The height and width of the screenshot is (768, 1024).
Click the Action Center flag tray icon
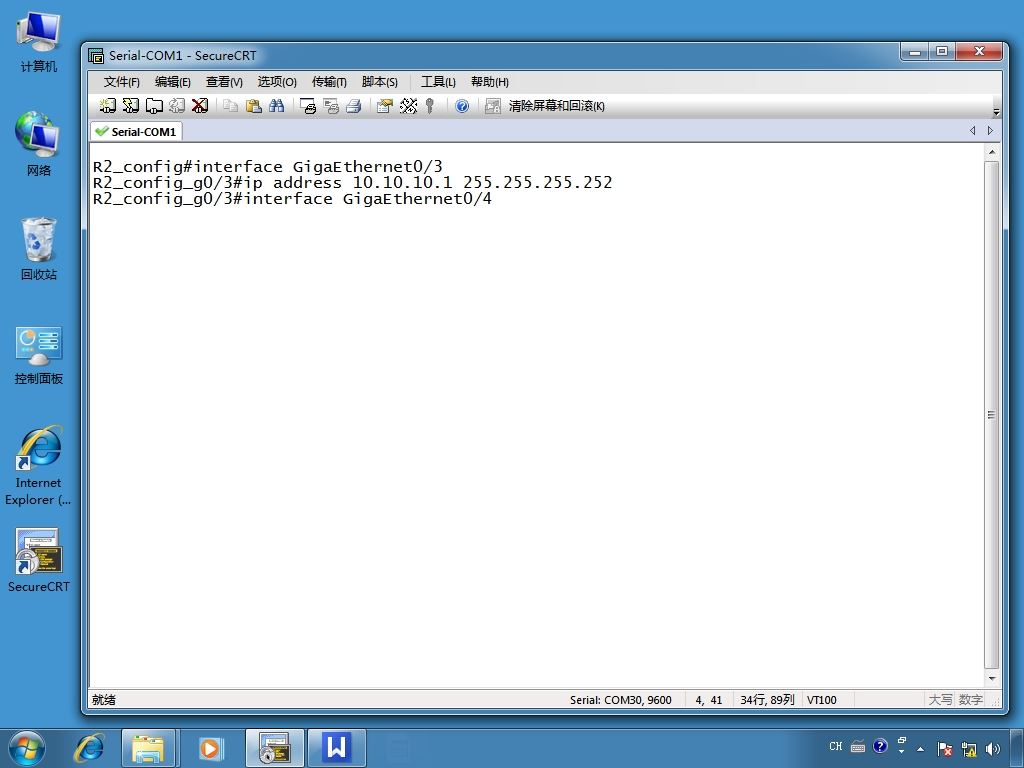(944, 748)
